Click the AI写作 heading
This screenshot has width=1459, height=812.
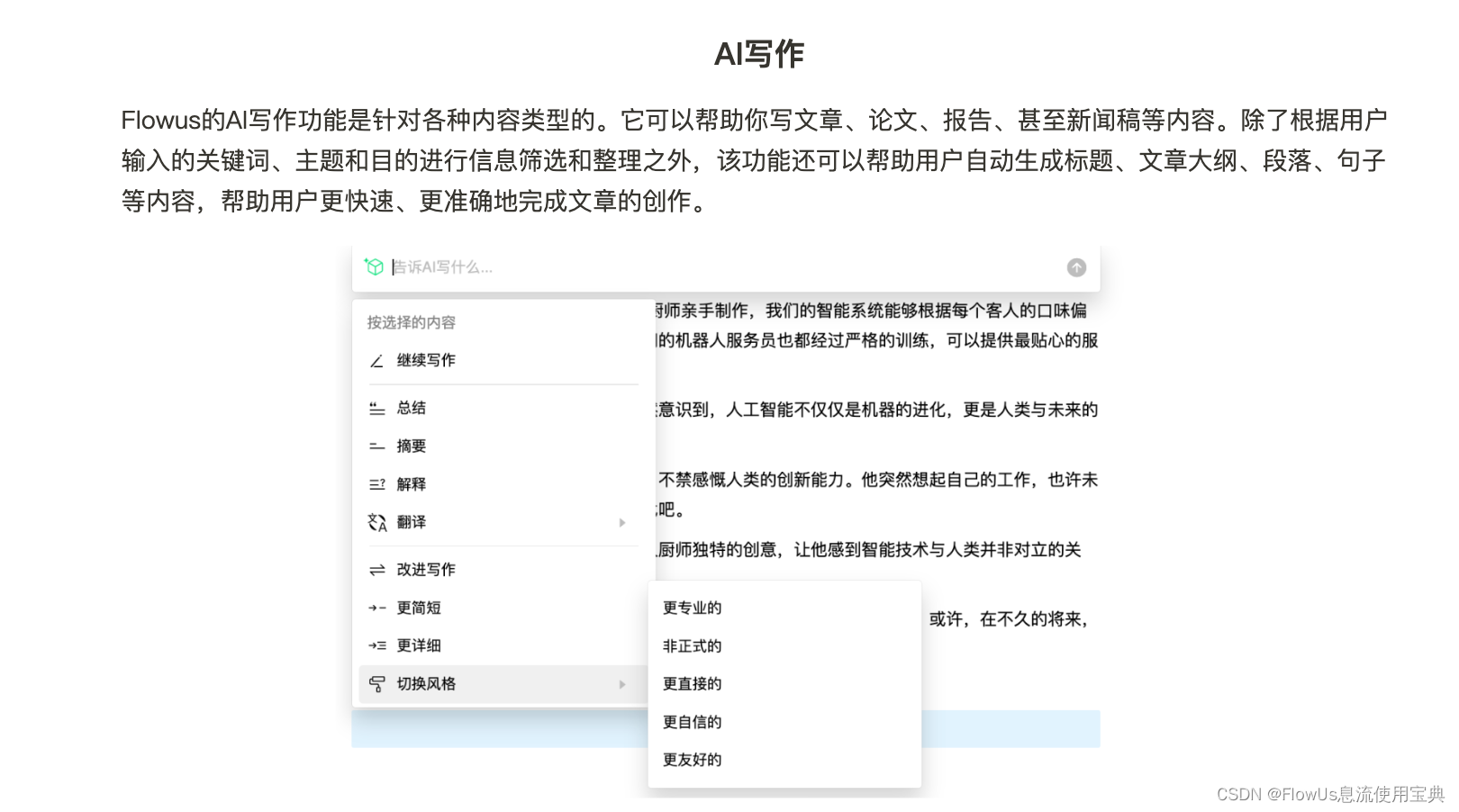(x=758, y=54)
